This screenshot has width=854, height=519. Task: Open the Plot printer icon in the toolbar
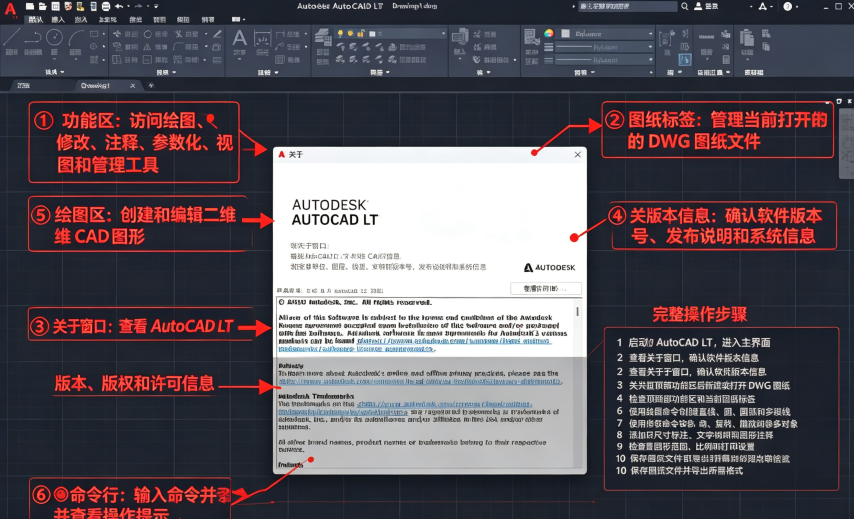[x=106, y=7]
